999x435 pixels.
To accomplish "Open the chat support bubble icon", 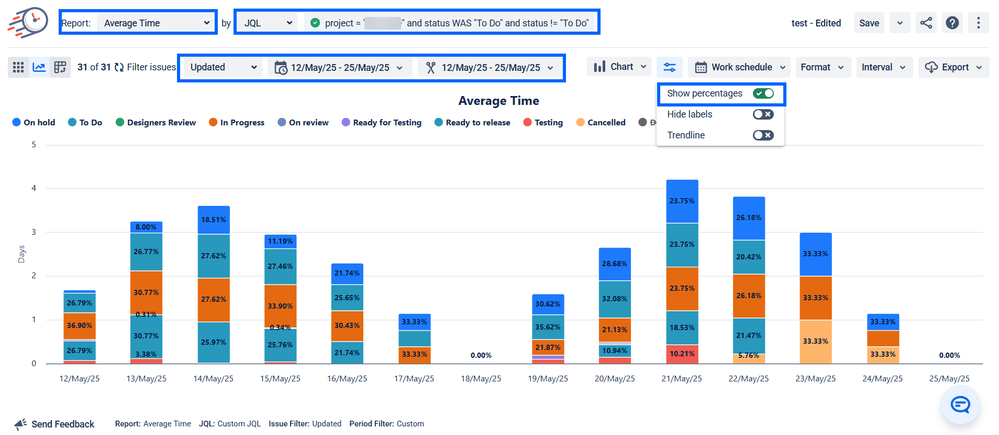I will click(960, 404).
